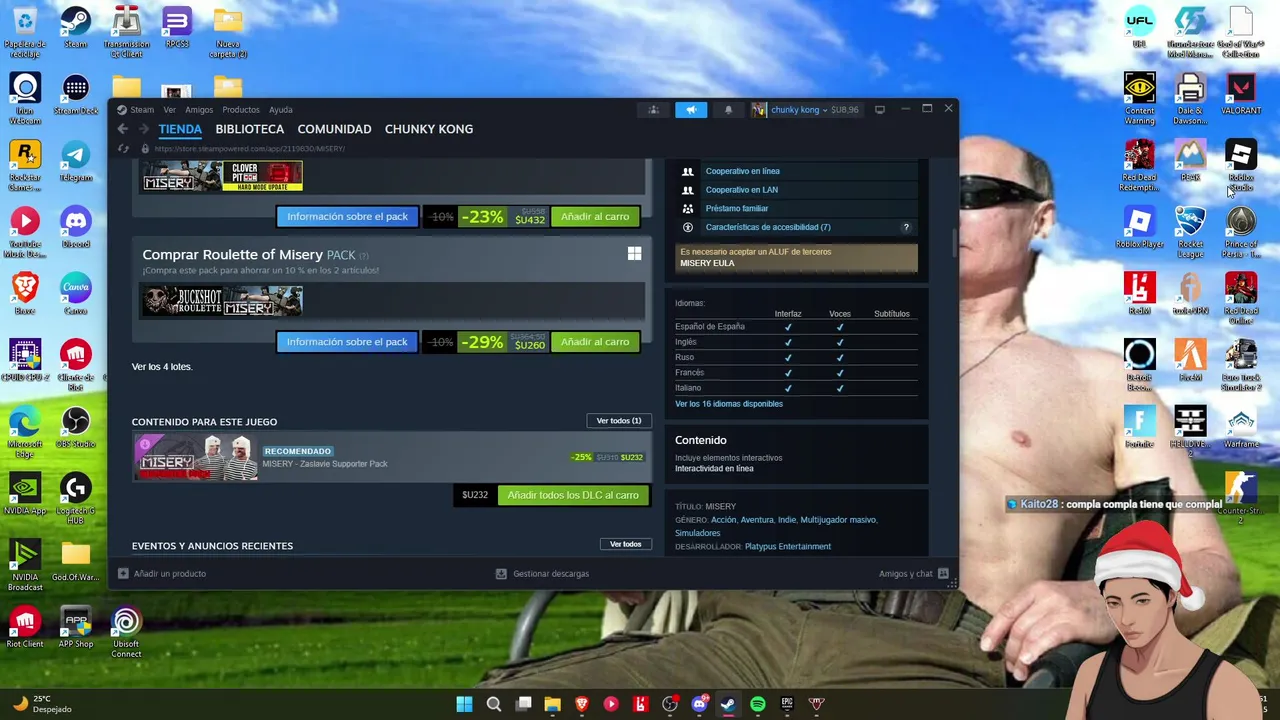Reload the Steam store page
This screenshot has width=1280, height=720.
(x=124, y=148)
